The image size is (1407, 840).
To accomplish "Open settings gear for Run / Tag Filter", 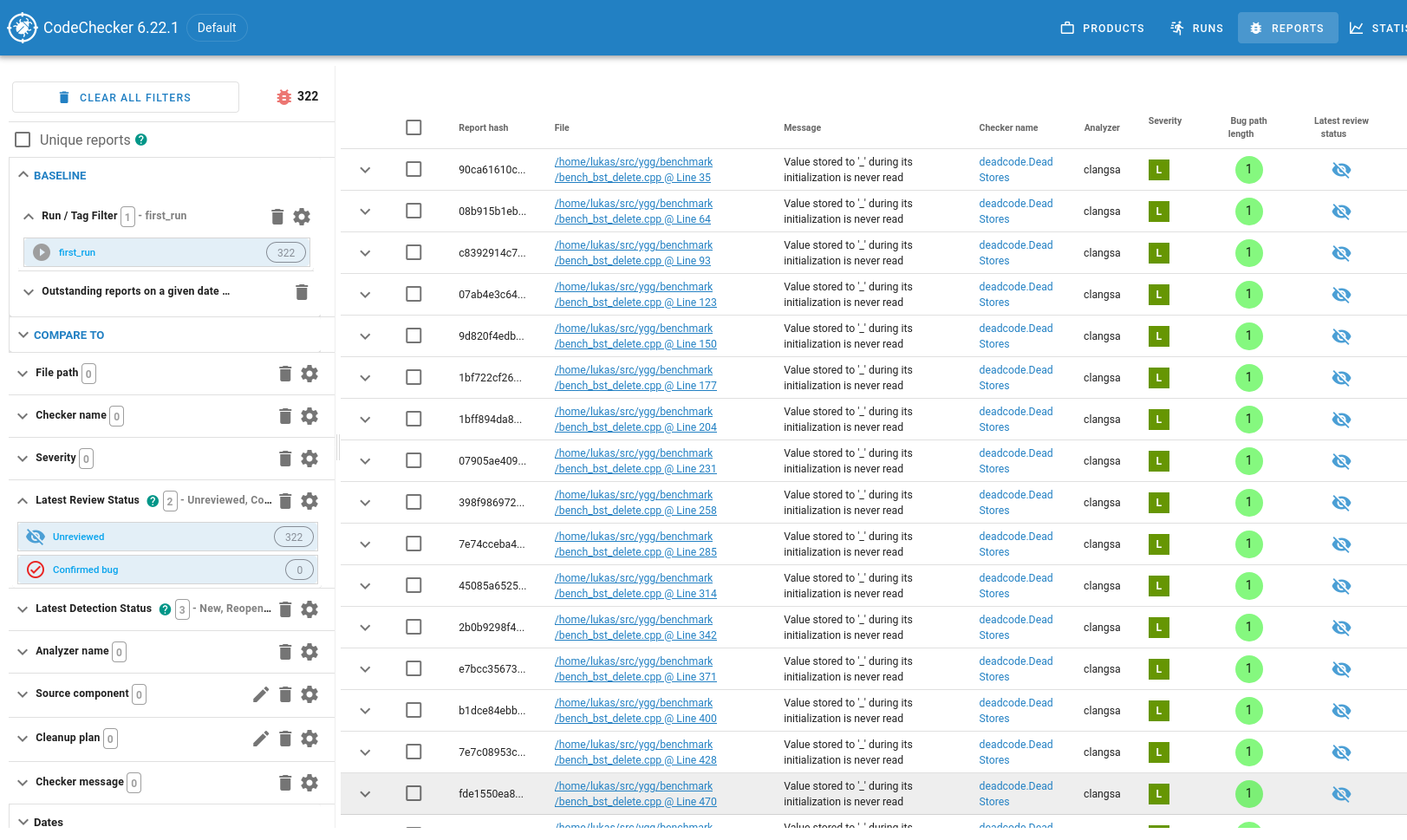I will (x=302, y=217).
